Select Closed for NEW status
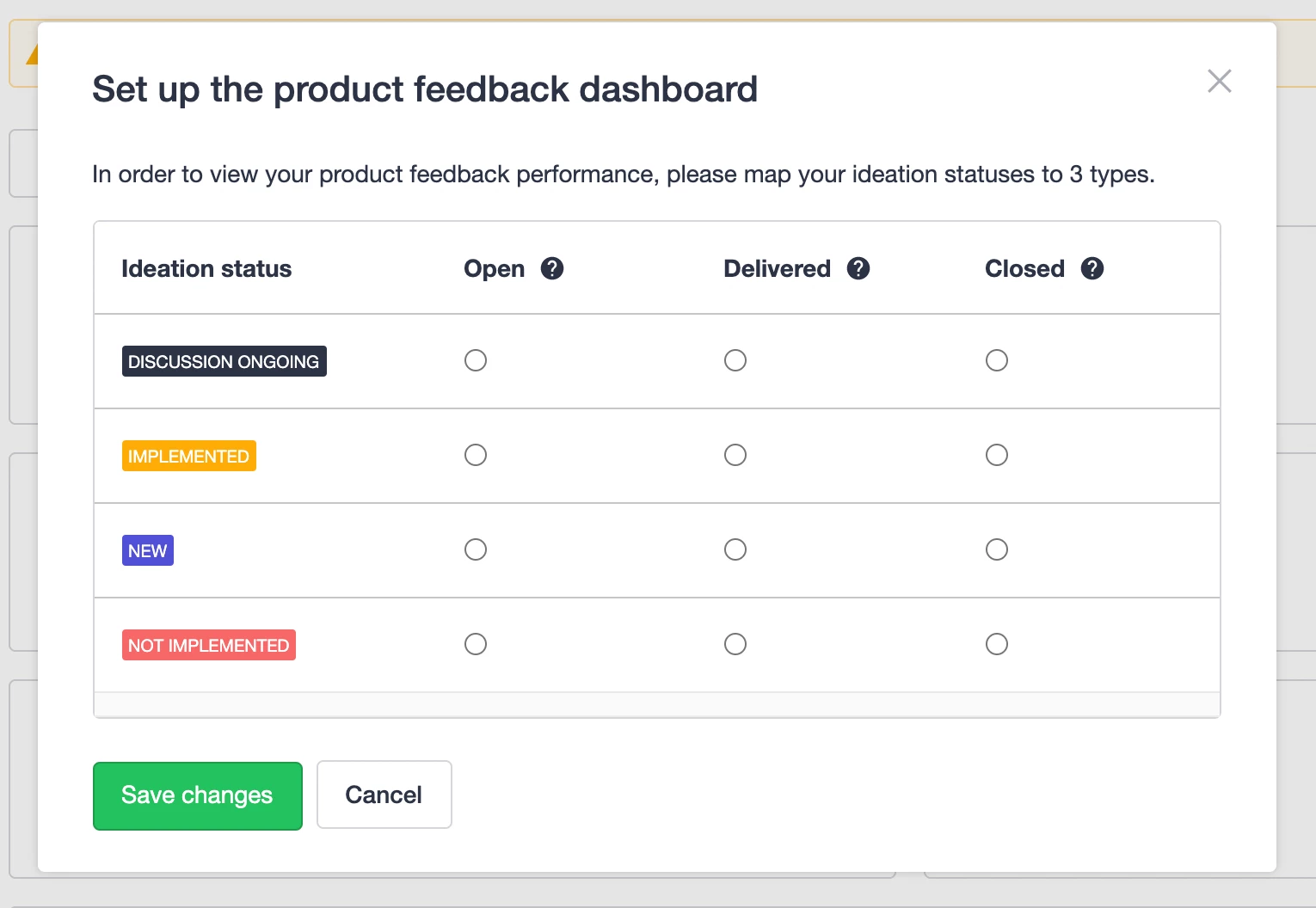Screen dimensions: 1316x908 [x=996, y=549]
